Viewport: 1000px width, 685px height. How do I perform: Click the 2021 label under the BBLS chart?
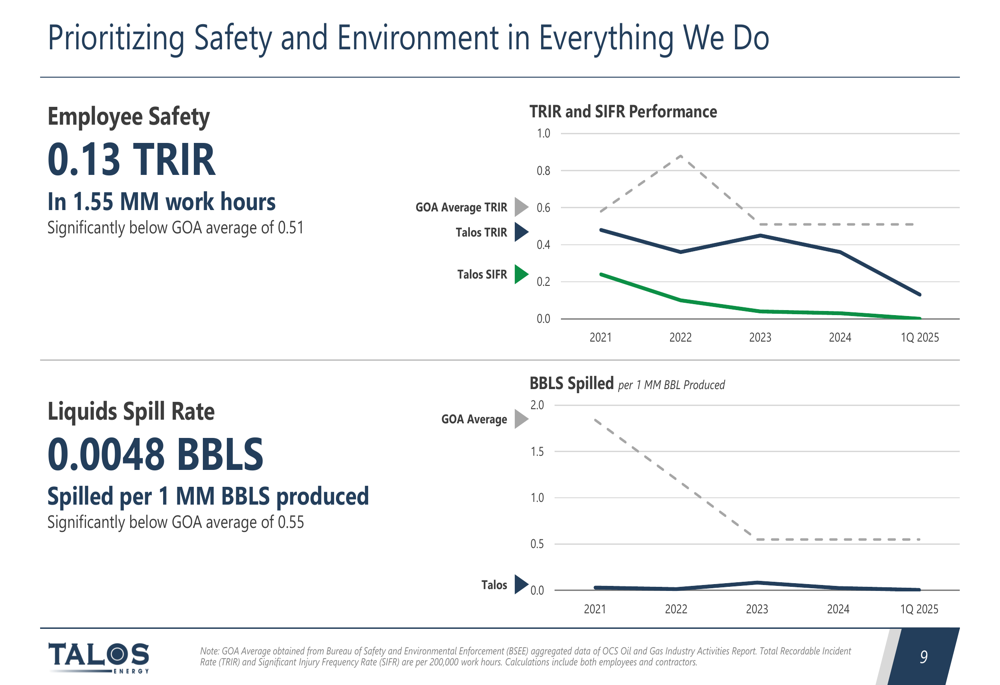[x=595, y=609]
